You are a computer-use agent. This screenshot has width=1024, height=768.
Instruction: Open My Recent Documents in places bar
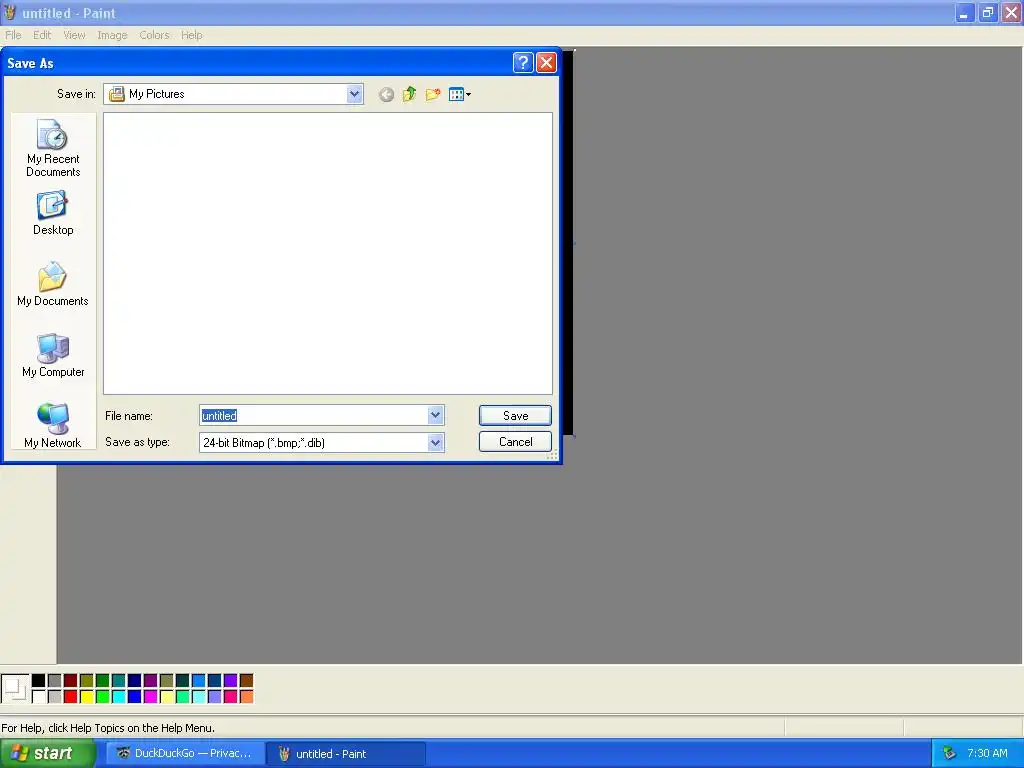[53, 148]
